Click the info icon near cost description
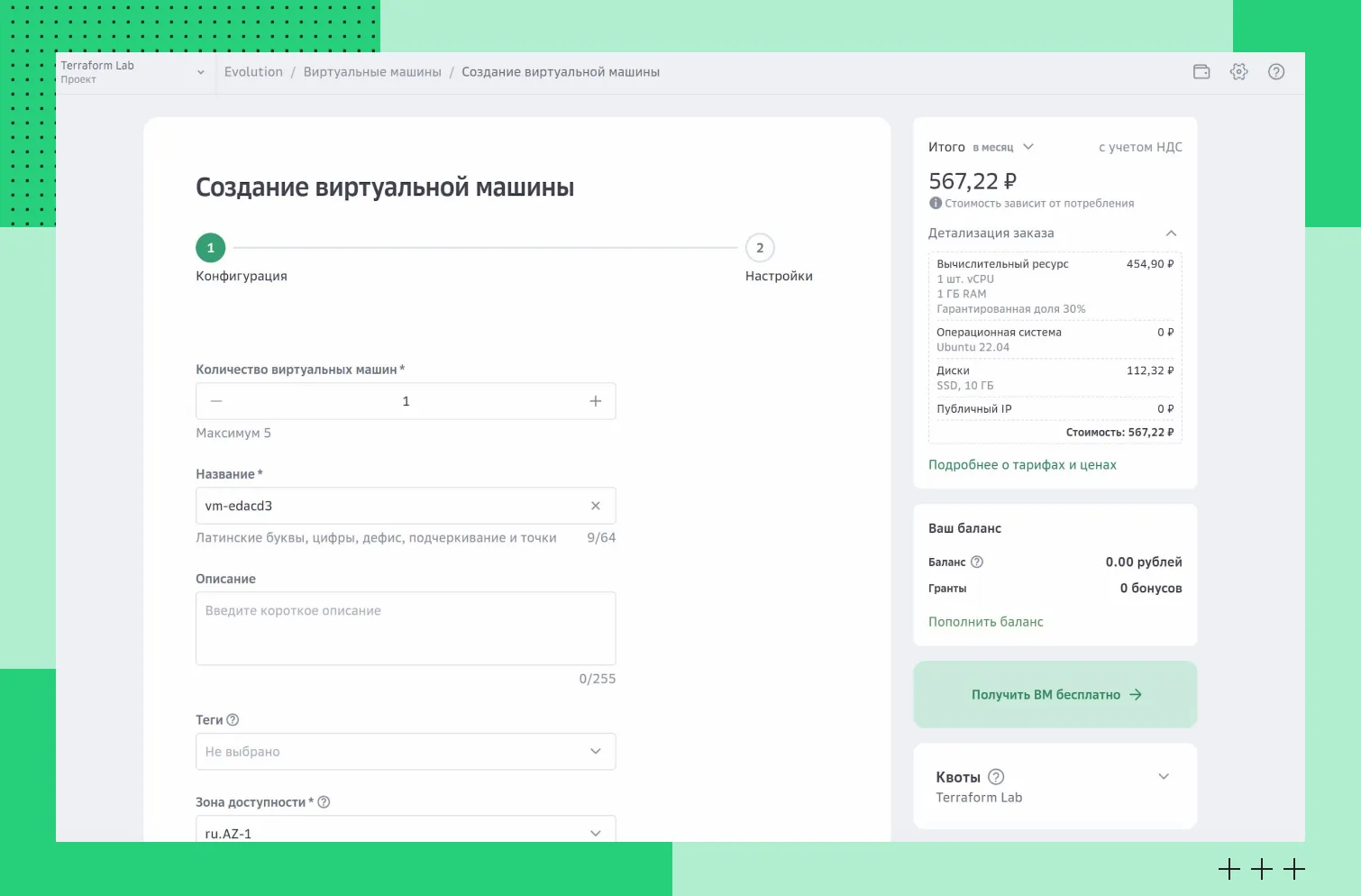The image size is (1361, 896). [935, 203]
